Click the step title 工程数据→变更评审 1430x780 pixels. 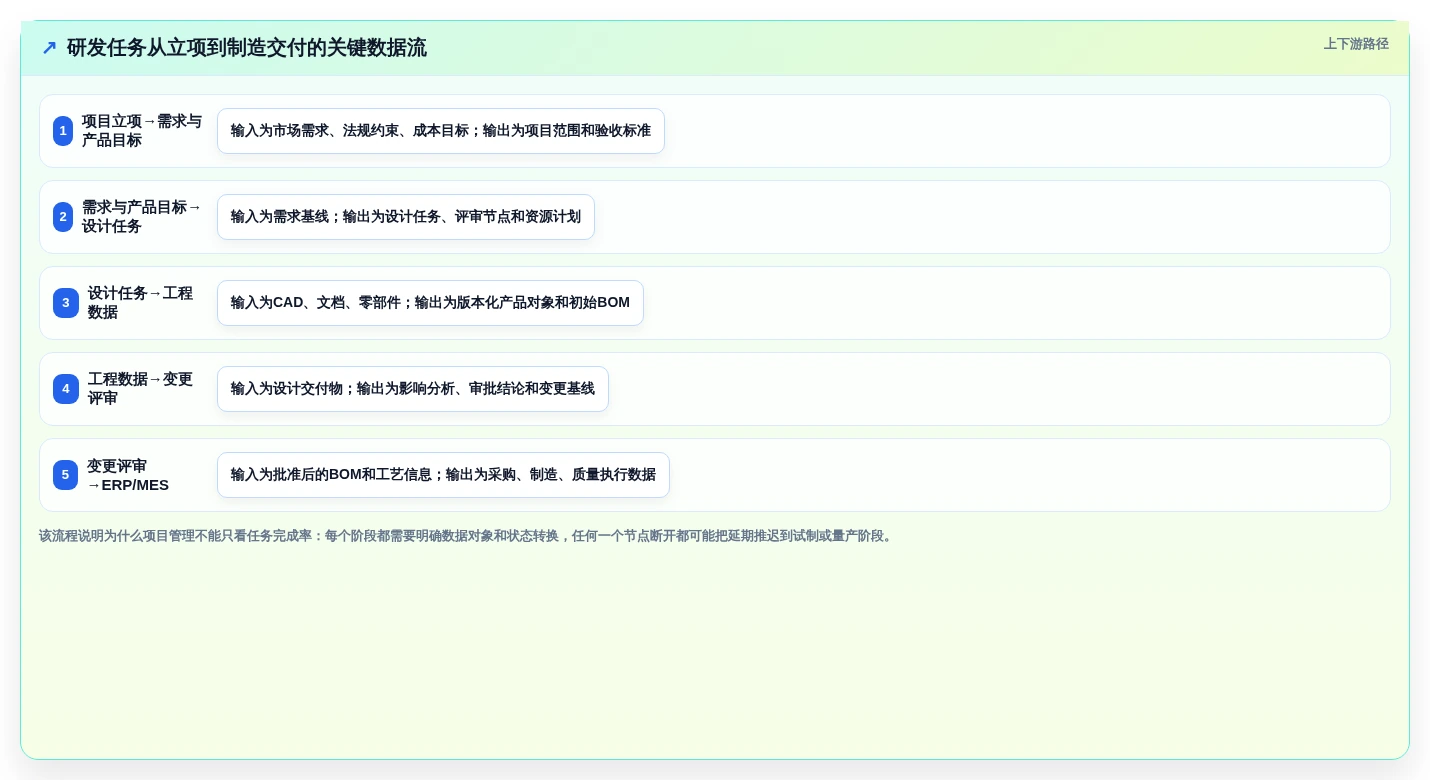[140, 389]
